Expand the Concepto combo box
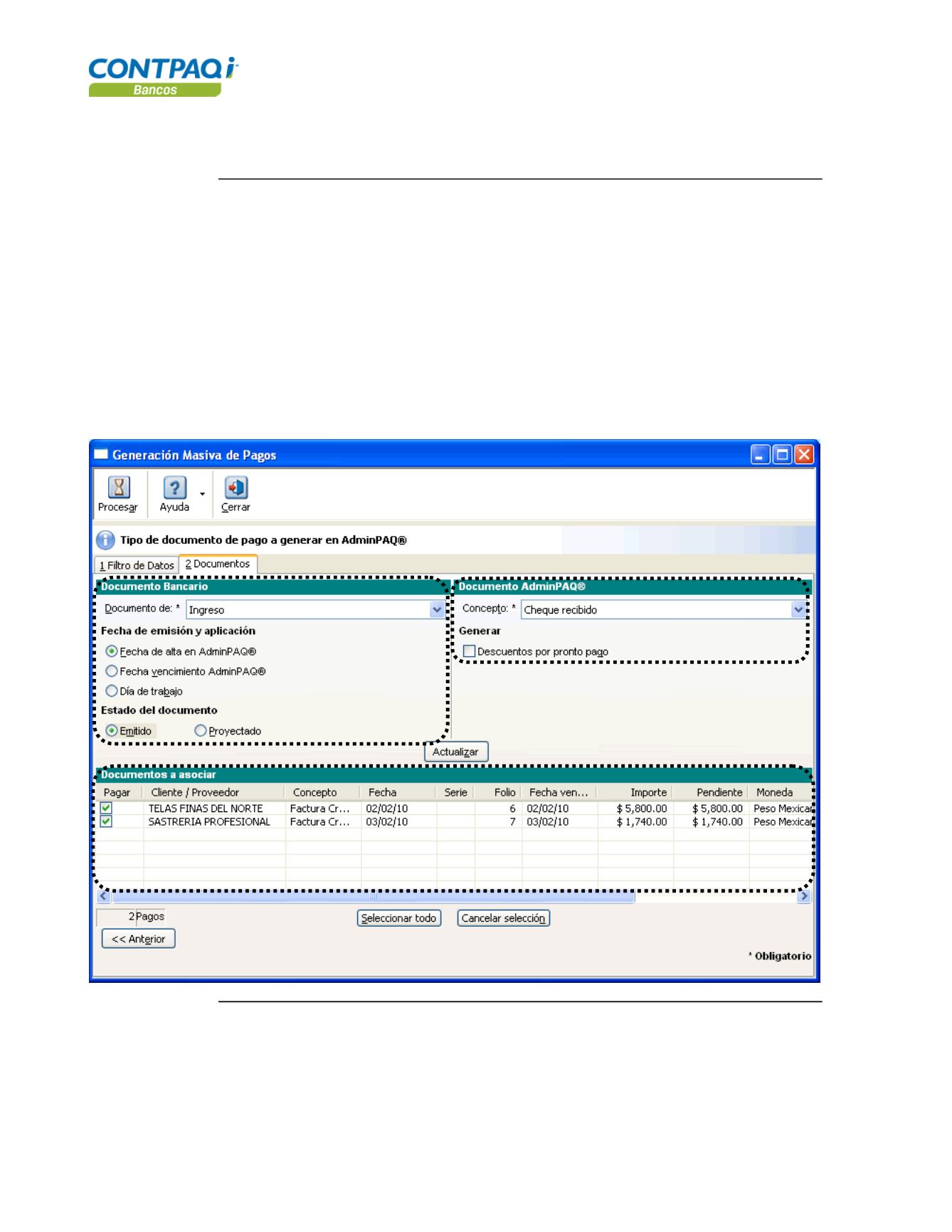This screenshot has height=1232, width=952. [x=798, y=610]
